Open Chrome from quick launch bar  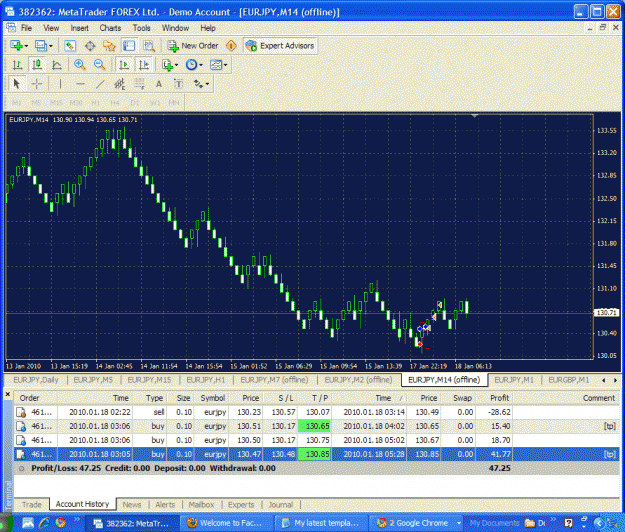tap(61, 522)
